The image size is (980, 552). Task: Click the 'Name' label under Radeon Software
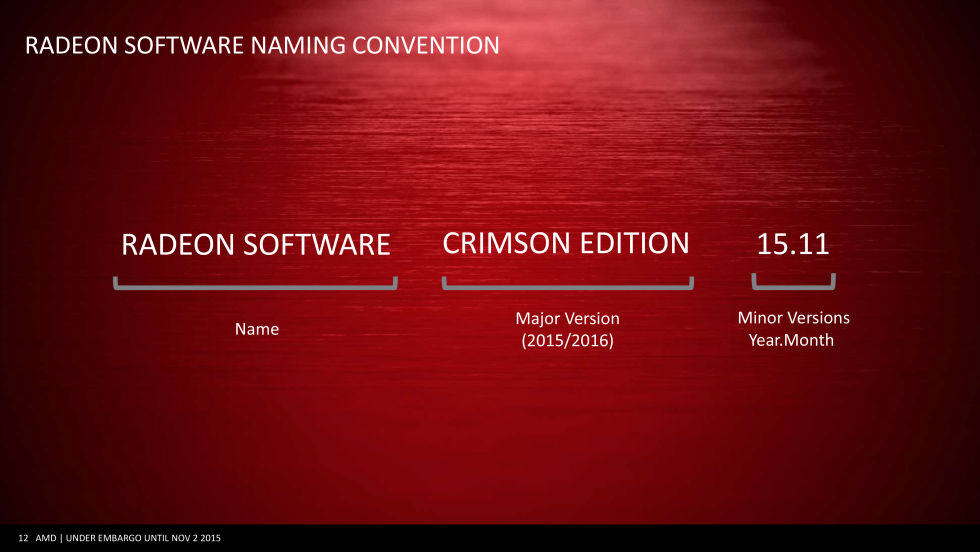[x=257, y=329]
